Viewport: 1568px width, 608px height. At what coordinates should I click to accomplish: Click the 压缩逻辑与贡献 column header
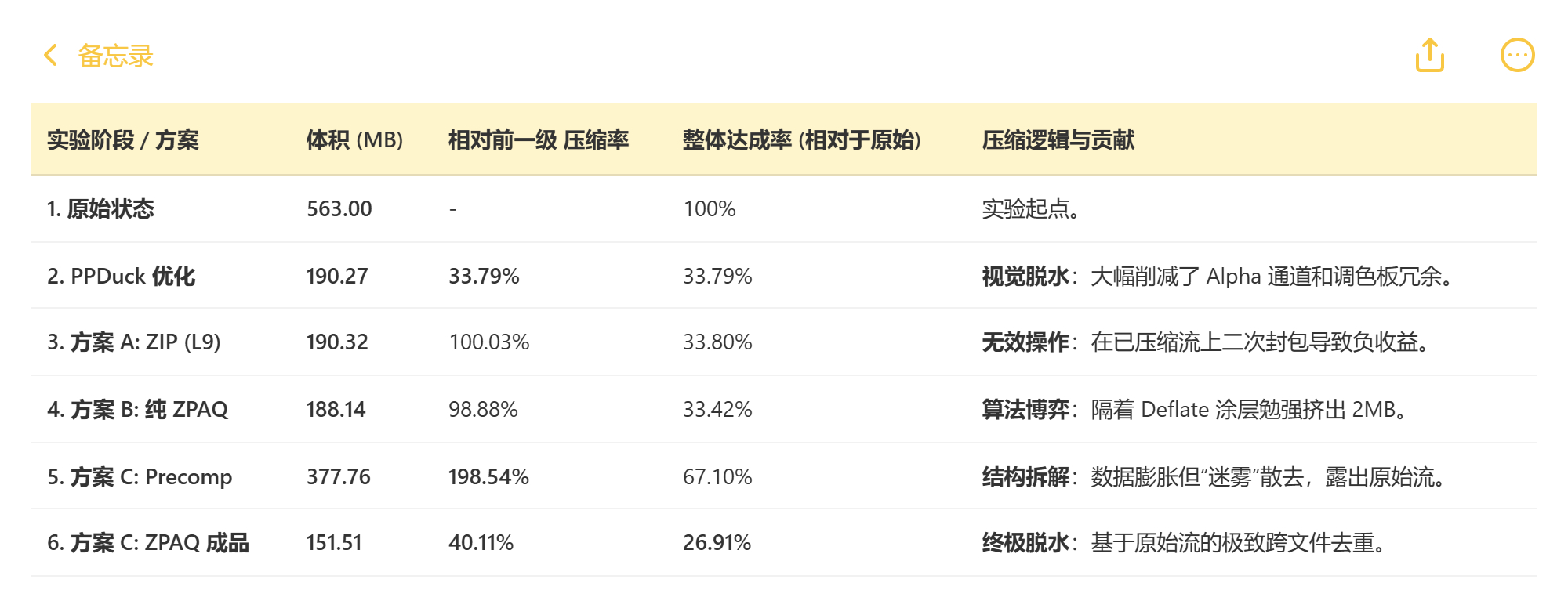pos(1058,140)
